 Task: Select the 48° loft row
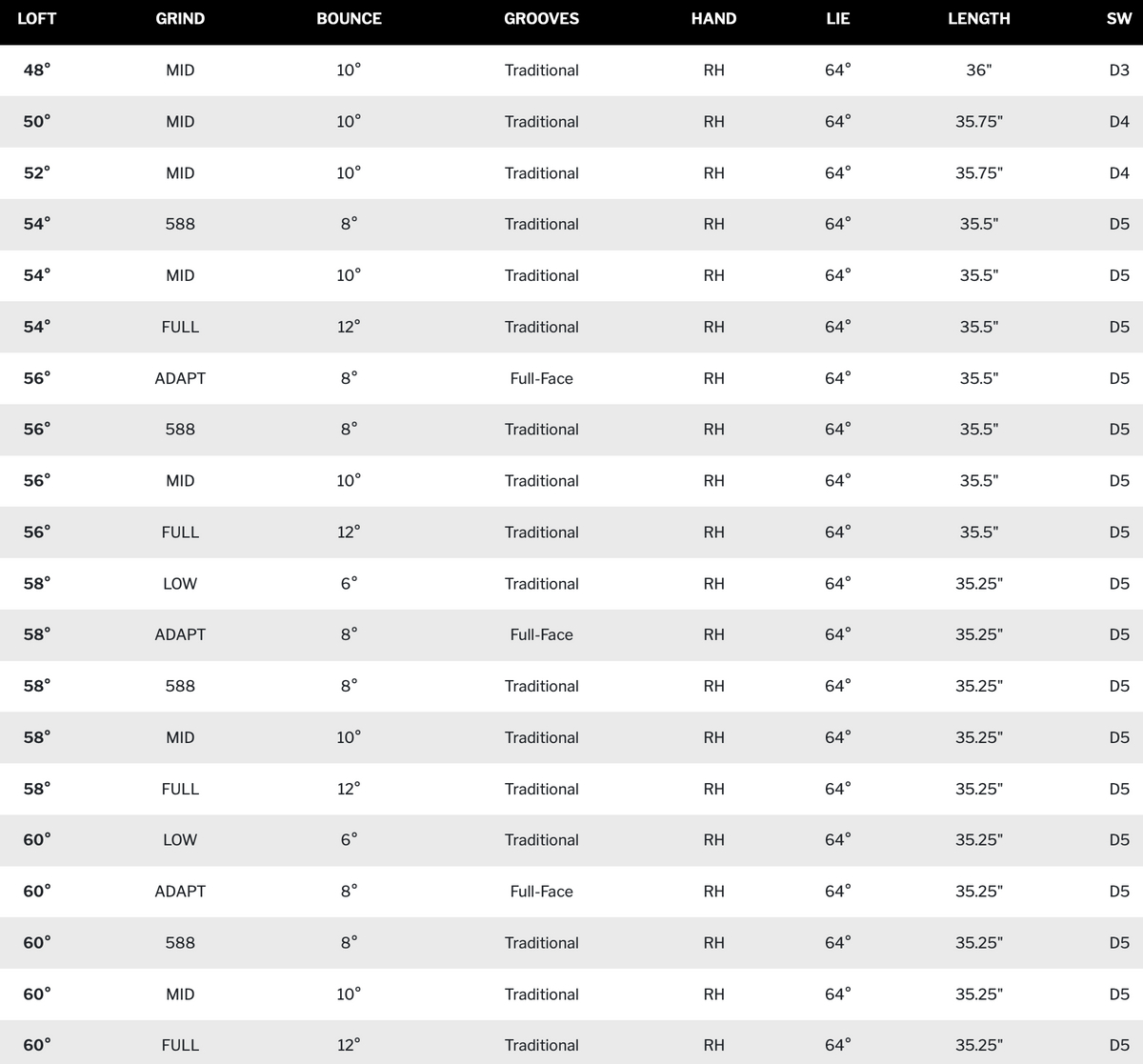coord(571,70)
